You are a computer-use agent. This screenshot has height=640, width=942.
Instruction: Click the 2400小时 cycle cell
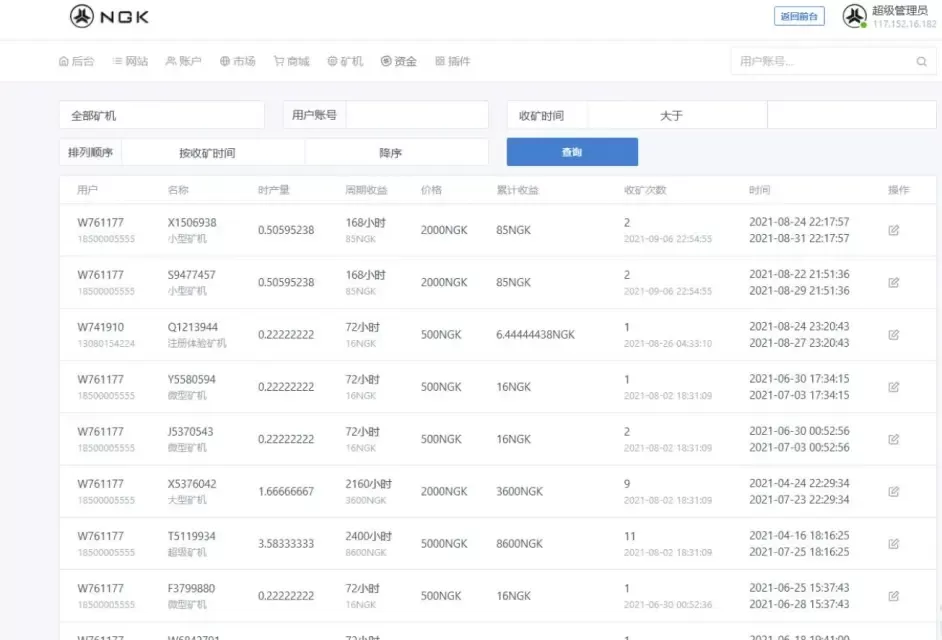pyautogui.click(x=368, y=536)
